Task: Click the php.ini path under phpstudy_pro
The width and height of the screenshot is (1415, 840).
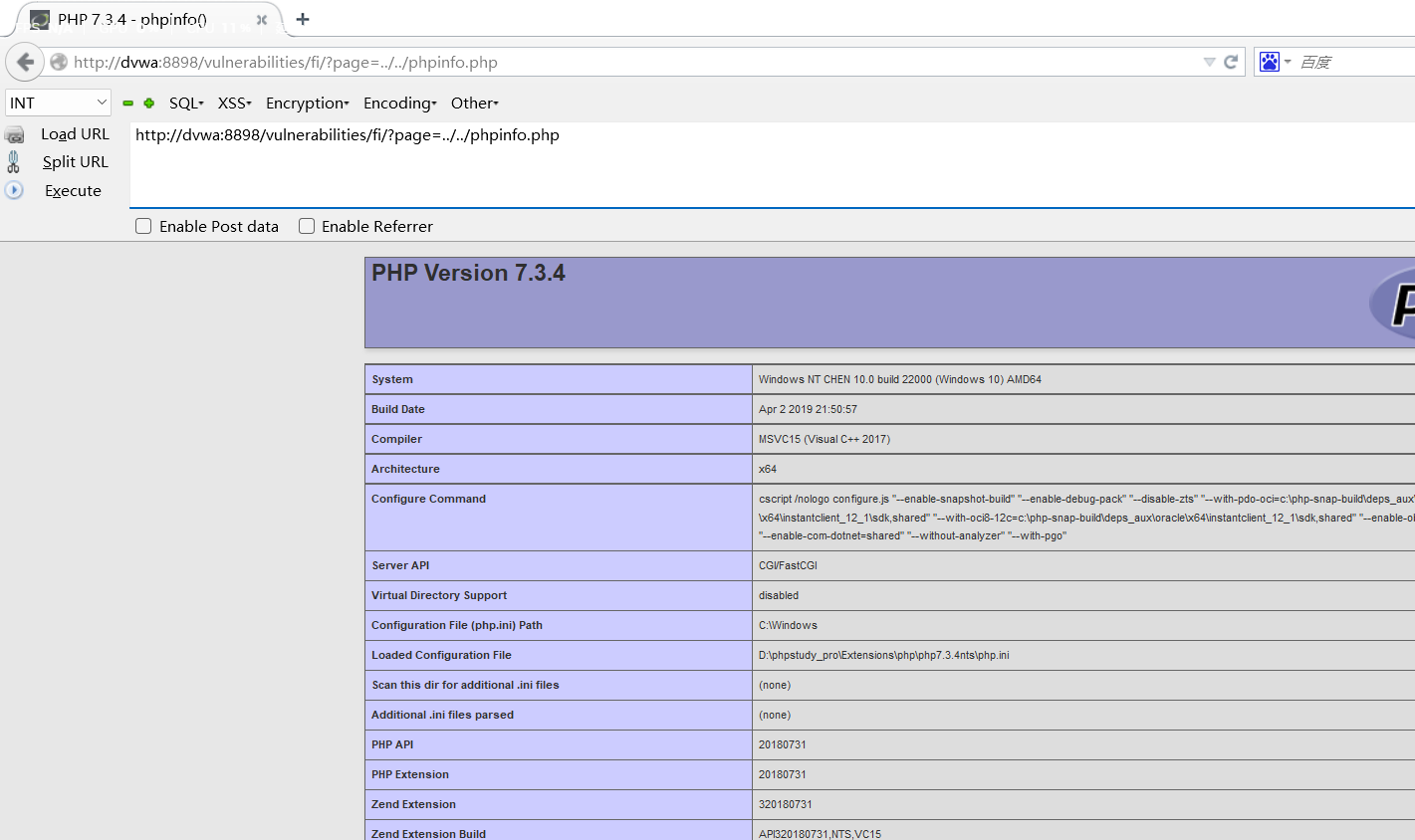Action: (884, 655)
